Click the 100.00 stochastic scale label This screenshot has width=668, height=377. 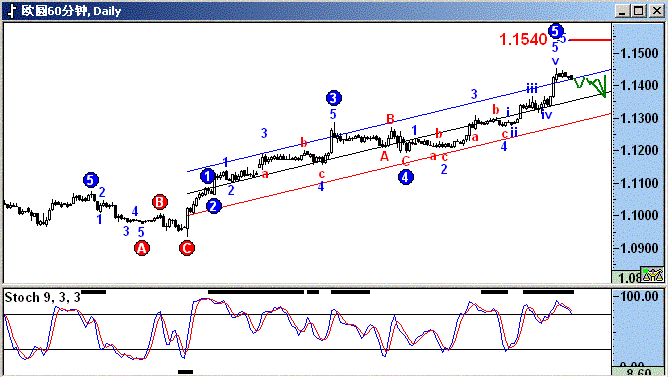tap(639, 296)
